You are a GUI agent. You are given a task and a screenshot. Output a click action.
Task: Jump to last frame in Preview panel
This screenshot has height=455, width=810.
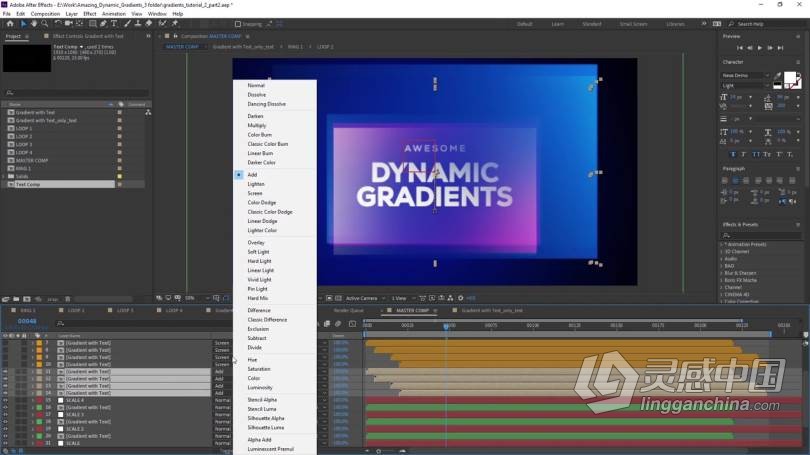point(781,48)
